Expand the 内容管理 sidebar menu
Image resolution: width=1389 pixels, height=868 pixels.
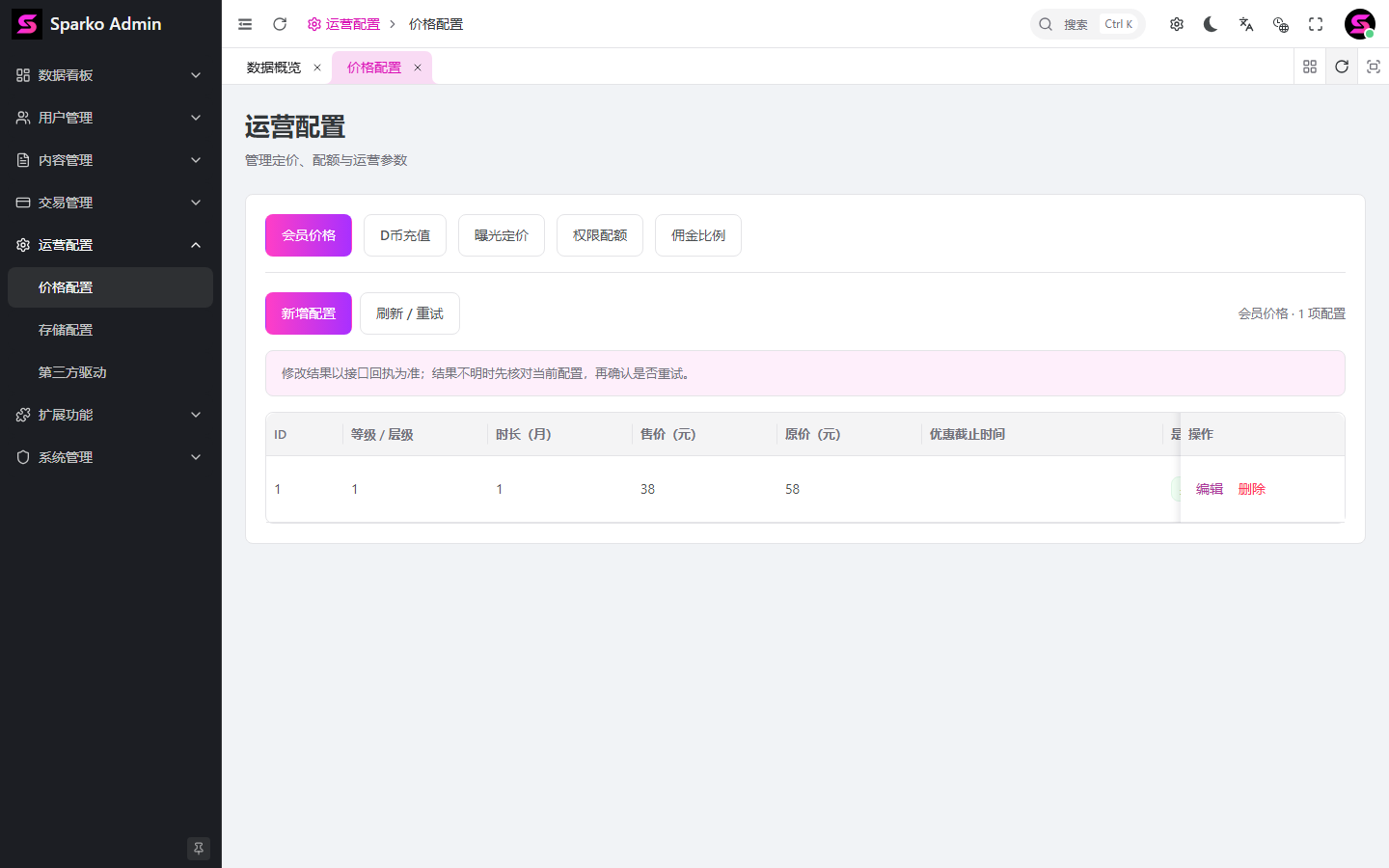pyautogui.click(x=110, y=160)
